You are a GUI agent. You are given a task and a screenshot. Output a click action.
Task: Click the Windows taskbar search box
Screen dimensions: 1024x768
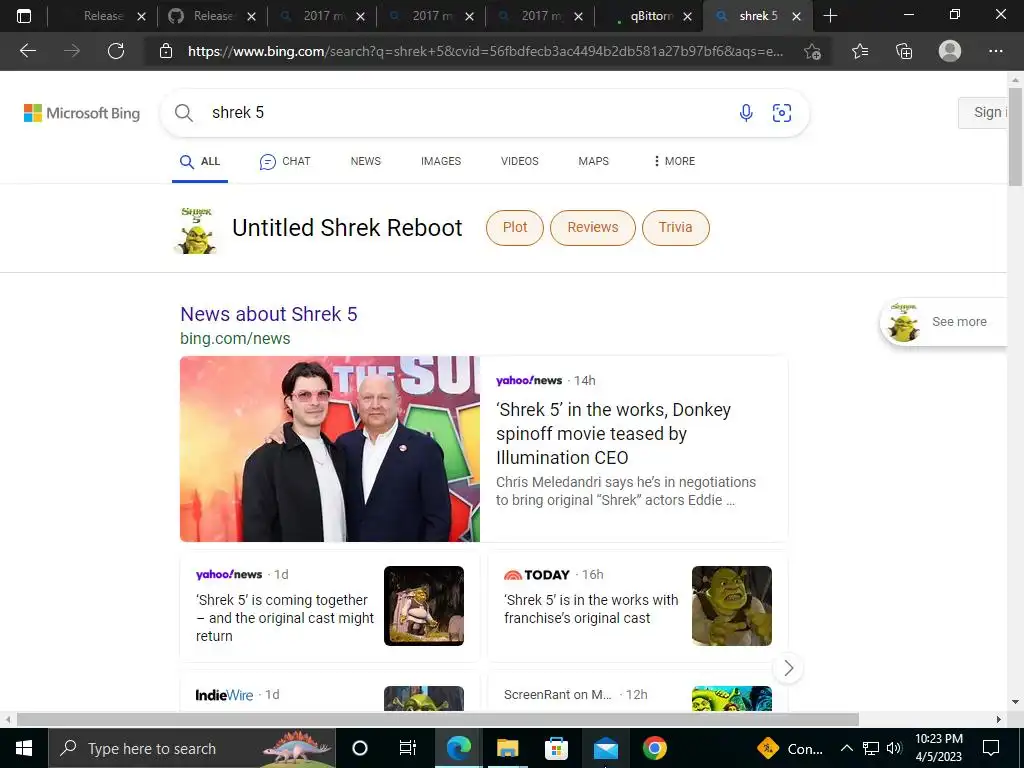point(192,748)
